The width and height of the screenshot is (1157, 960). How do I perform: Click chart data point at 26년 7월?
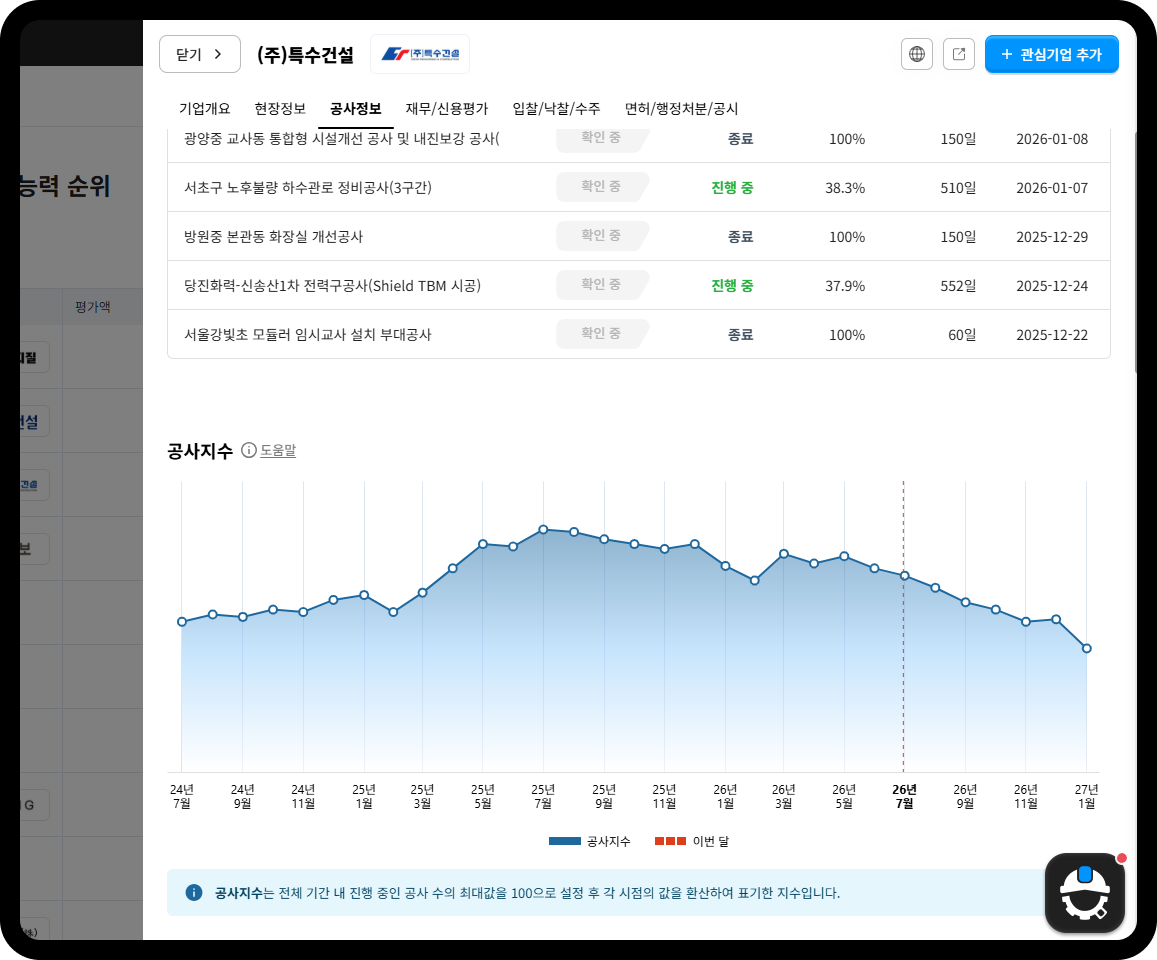[905, 576]
